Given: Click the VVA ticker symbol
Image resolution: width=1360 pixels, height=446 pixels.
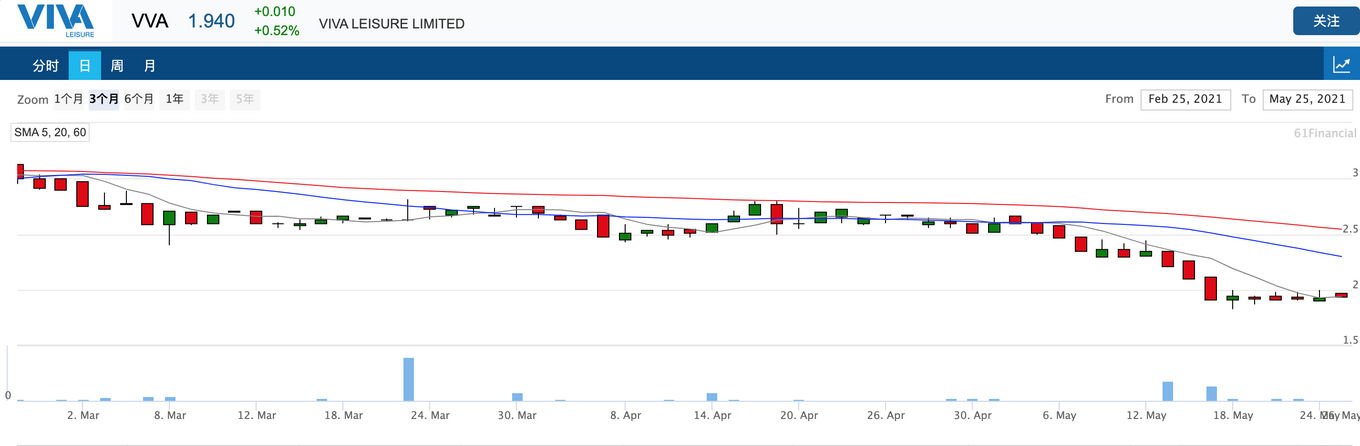Looking at the screenshot, I should pos(150,22).
